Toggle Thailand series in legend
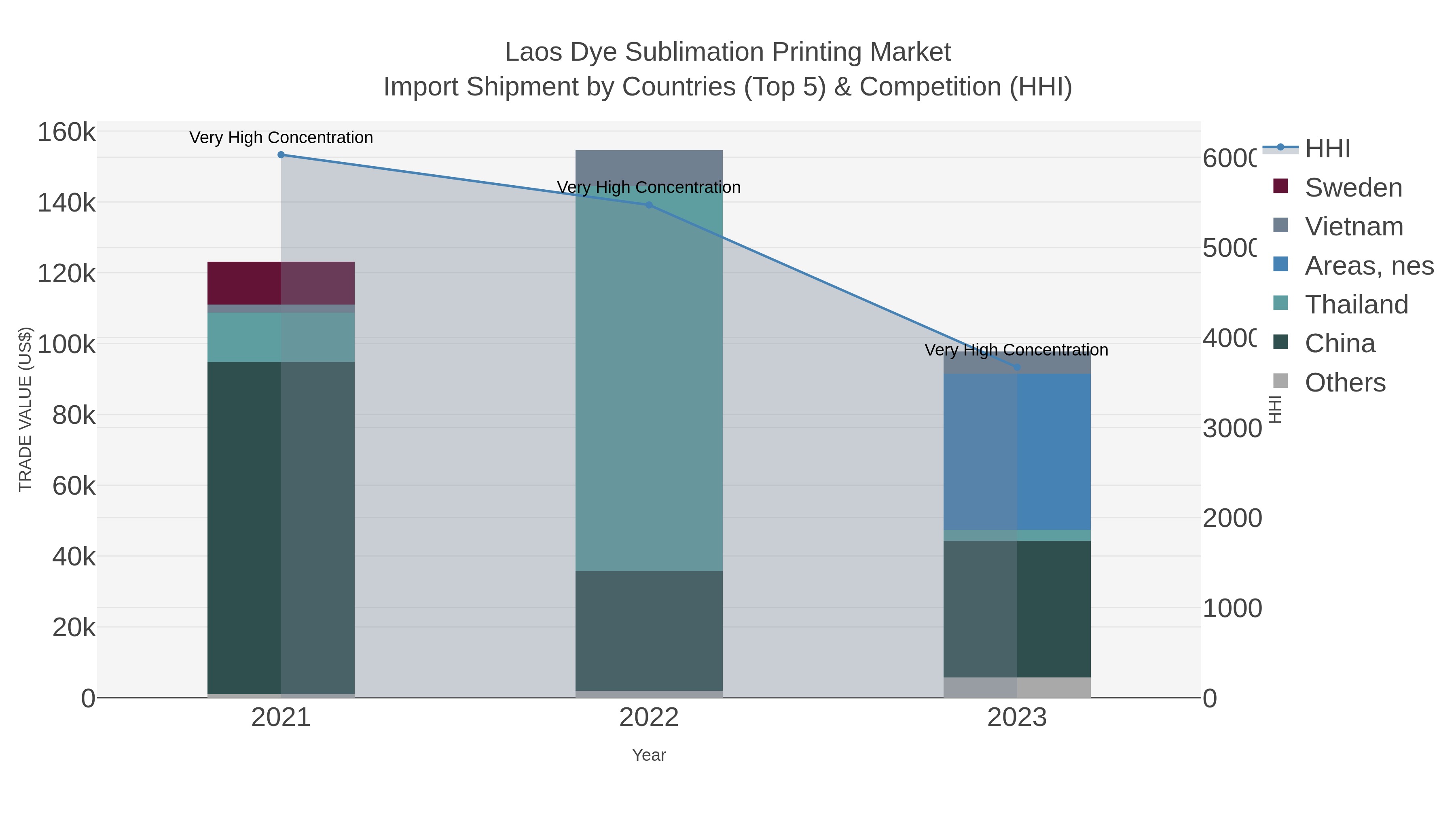The image size is (1456, 819). 1340,304
